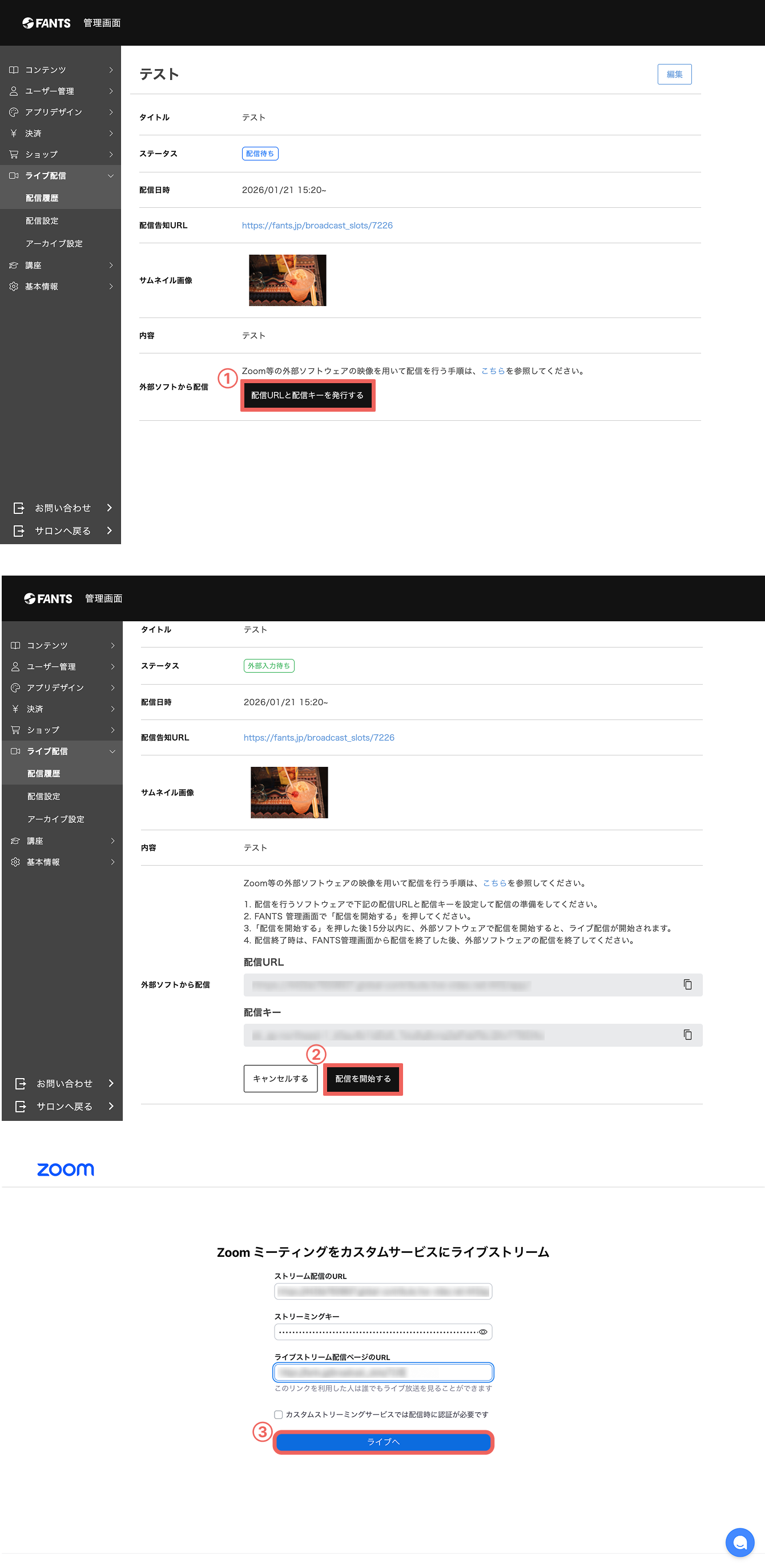Screen dimensions: 765x1568
Task: Click the top FANTS logo
Action: [46, 23]
